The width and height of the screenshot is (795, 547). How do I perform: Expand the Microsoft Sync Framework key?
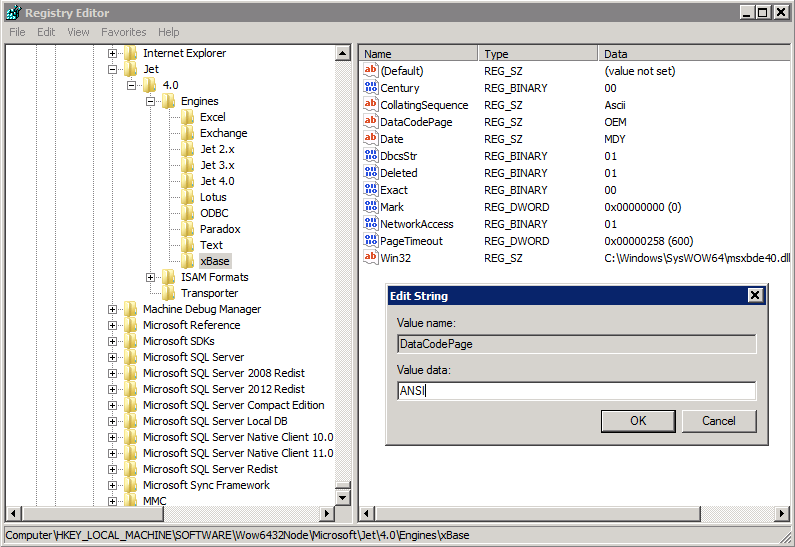click(113, 485)
